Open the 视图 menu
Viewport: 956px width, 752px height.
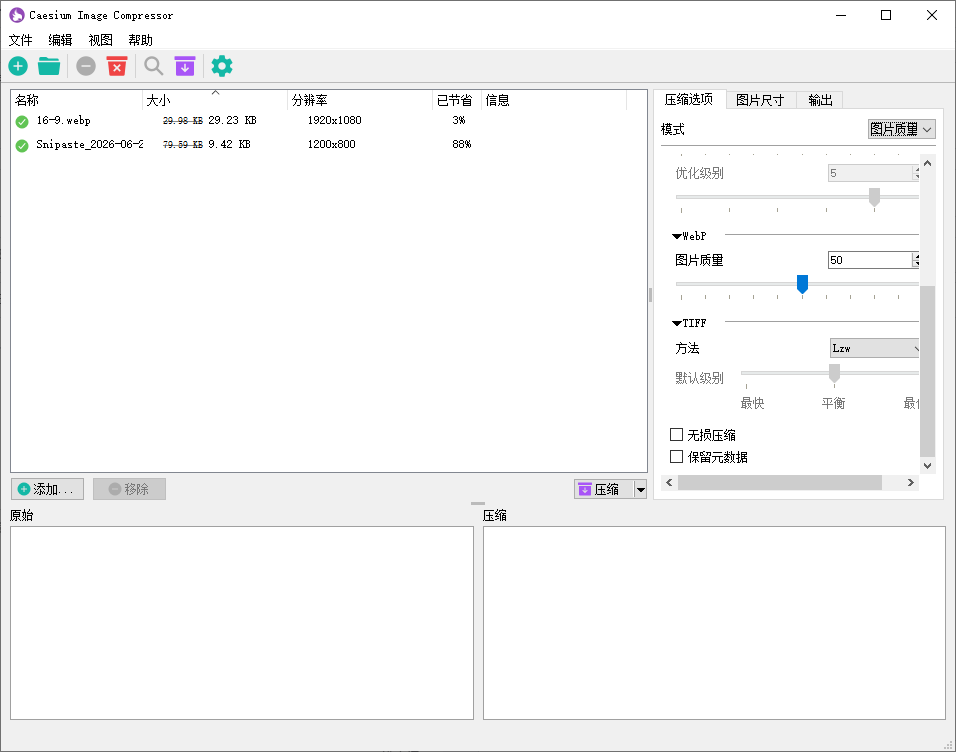(100, 40)
